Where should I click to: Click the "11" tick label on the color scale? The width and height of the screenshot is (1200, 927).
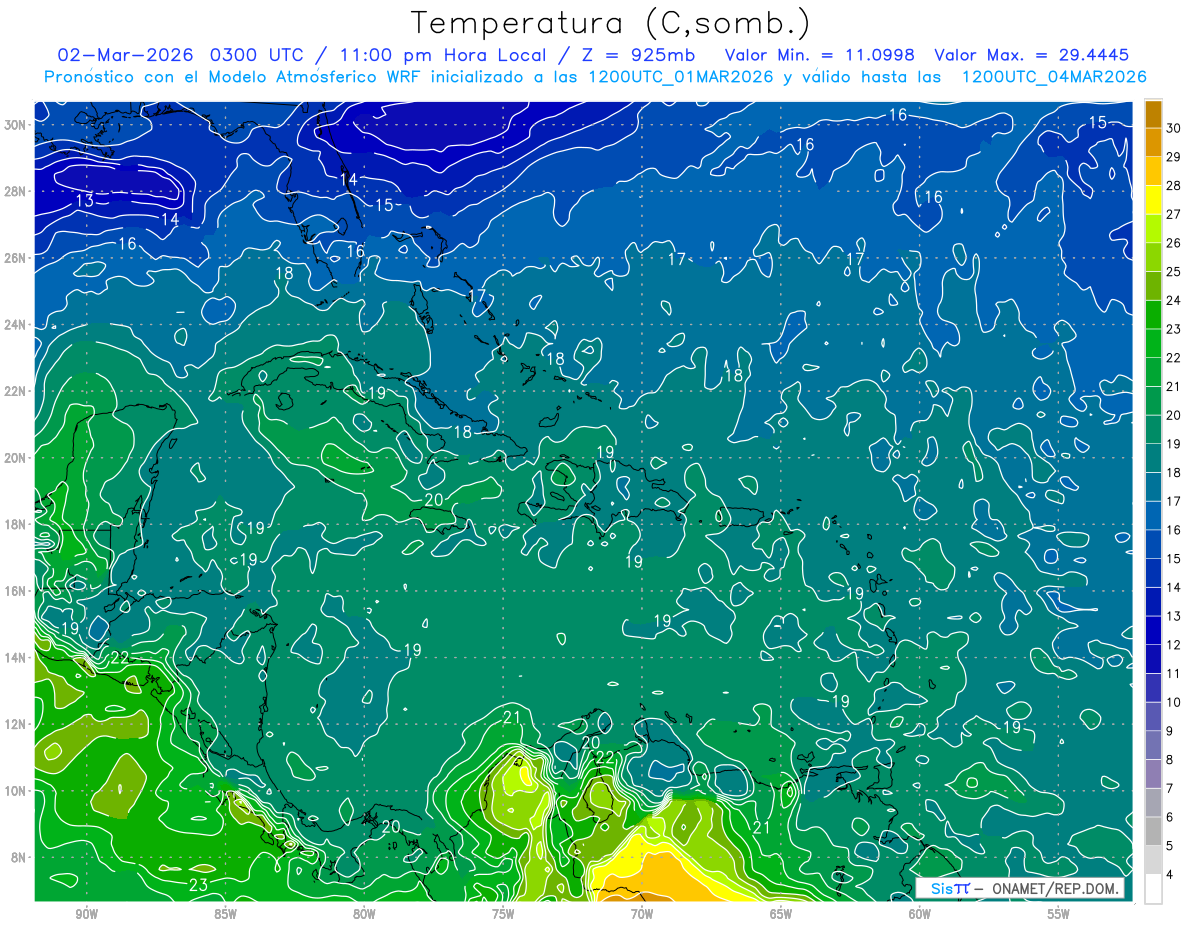(1174, 673)
